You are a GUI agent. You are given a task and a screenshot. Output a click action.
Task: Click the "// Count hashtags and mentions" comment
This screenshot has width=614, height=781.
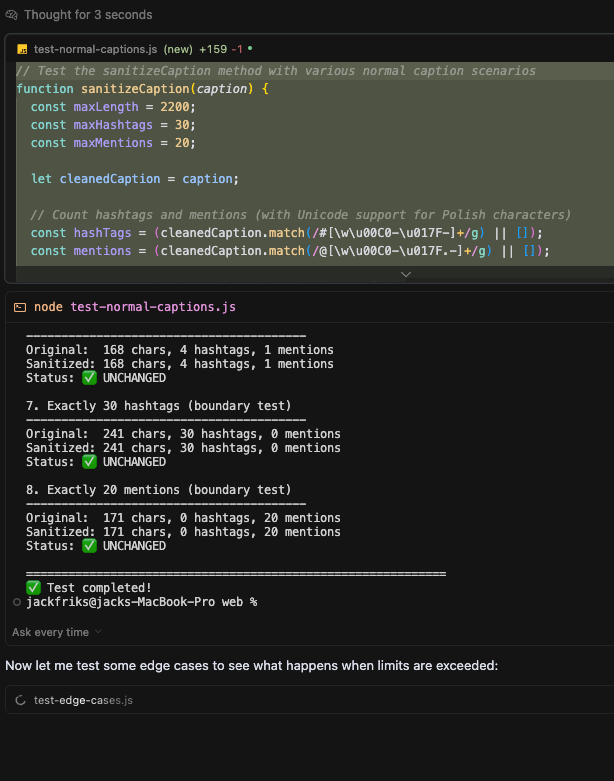pyautogui.click(x=300, y=215)
